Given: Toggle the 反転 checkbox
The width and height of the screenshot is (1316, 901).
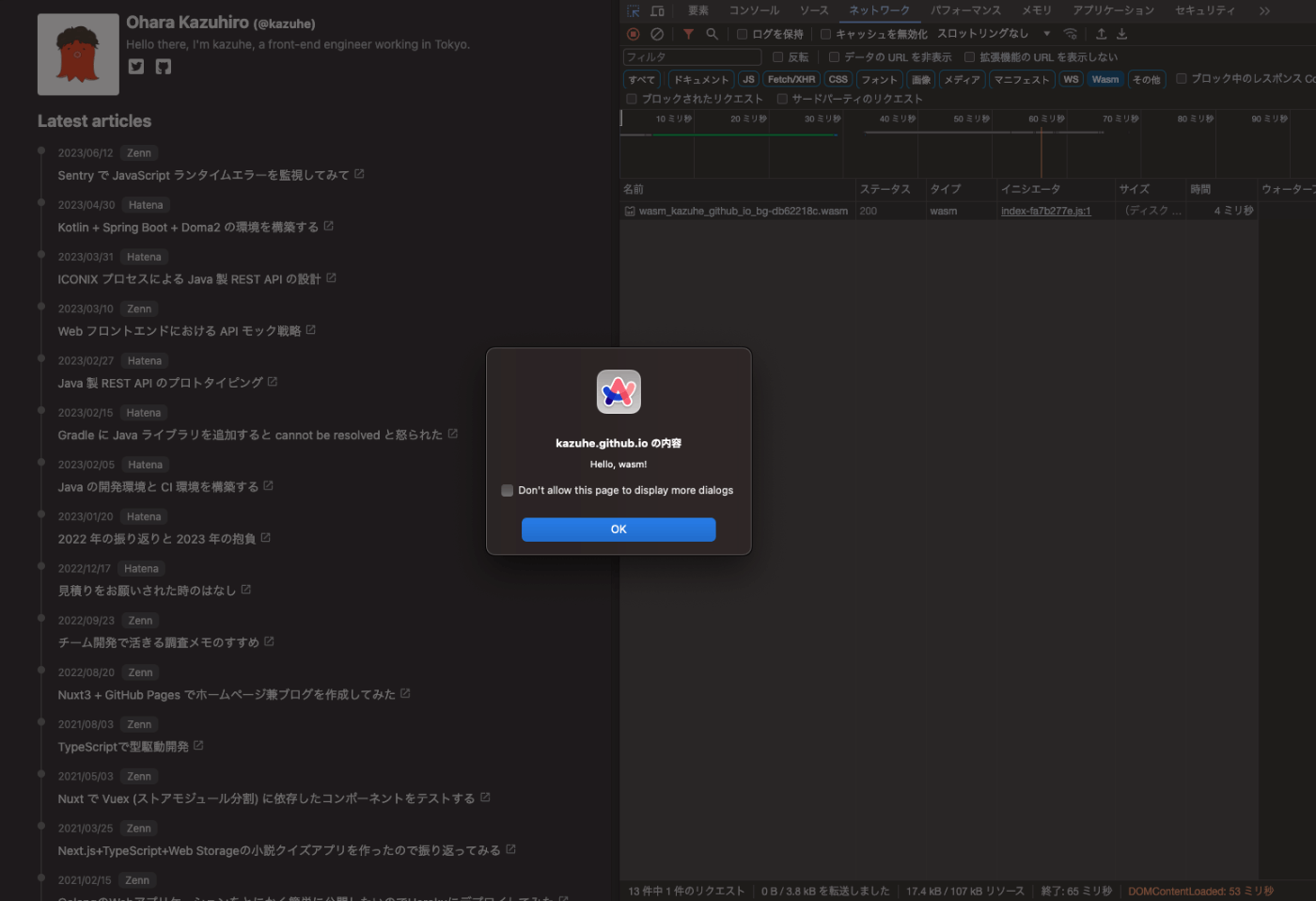Looking at the screenshot, I should [777, 57].
